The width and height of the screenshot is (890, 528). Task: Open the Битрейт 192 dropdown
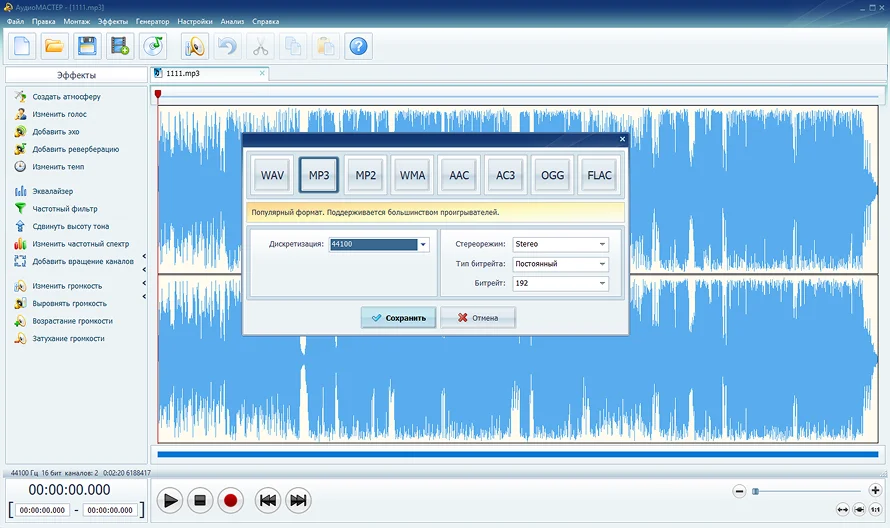560,283
